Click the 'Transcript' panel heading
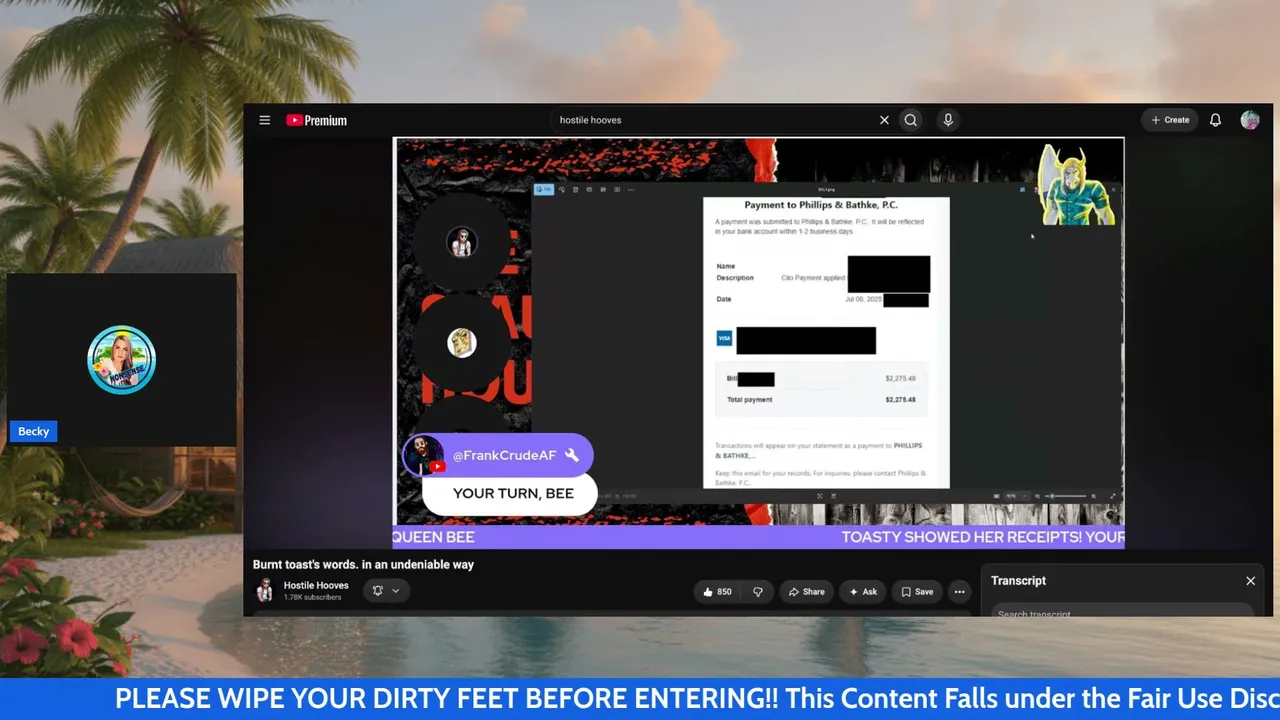 point(1018,581)
